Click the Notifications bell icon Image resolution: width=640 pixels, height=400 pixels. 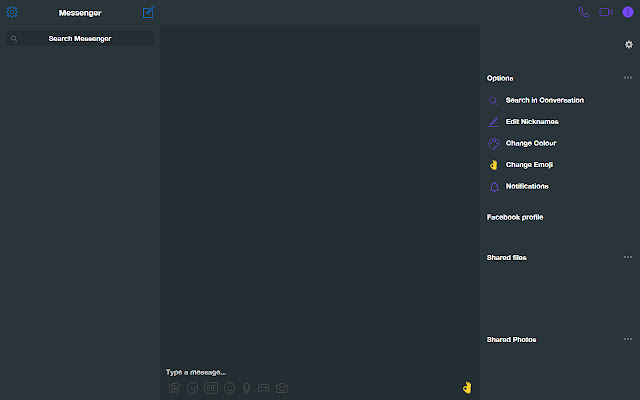coord(494,187)
